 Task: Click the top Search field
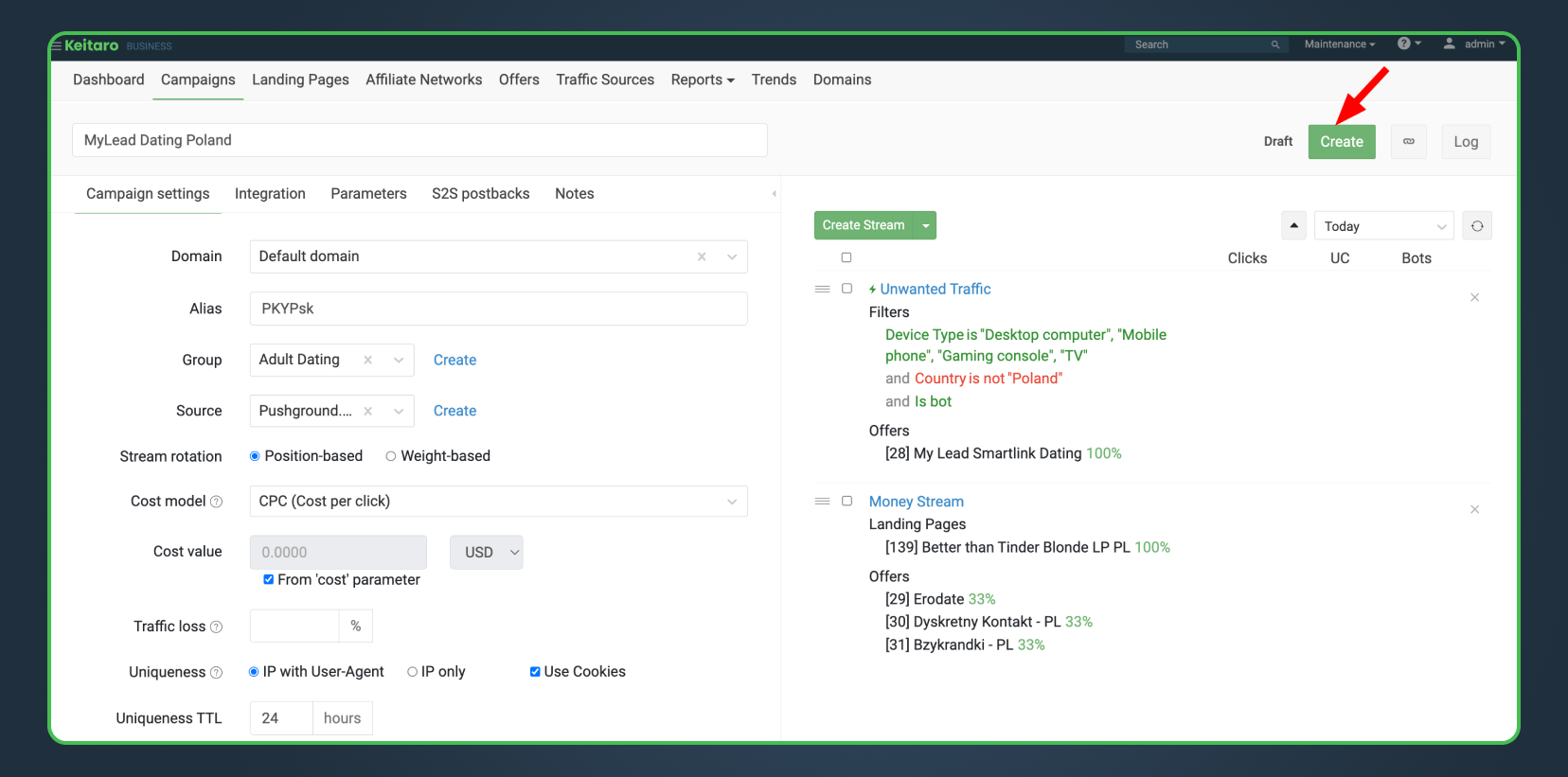point(1206,44)
